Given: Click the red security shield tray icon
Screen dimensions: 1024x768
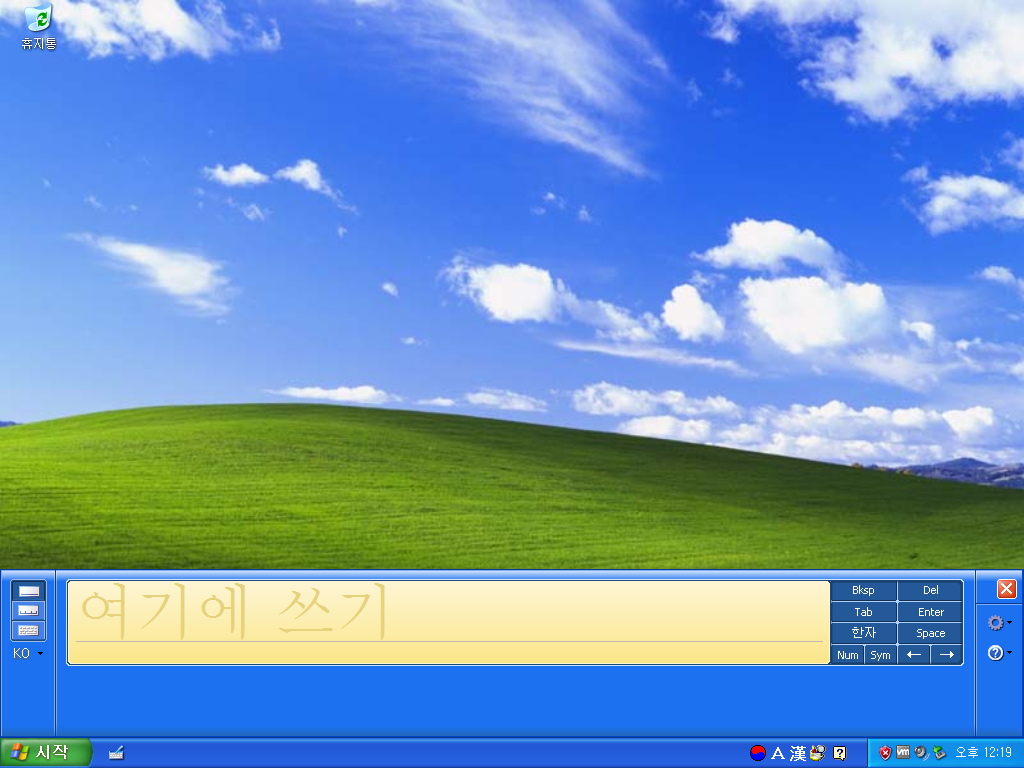Looking at the screenshot, I should [885, 753].
